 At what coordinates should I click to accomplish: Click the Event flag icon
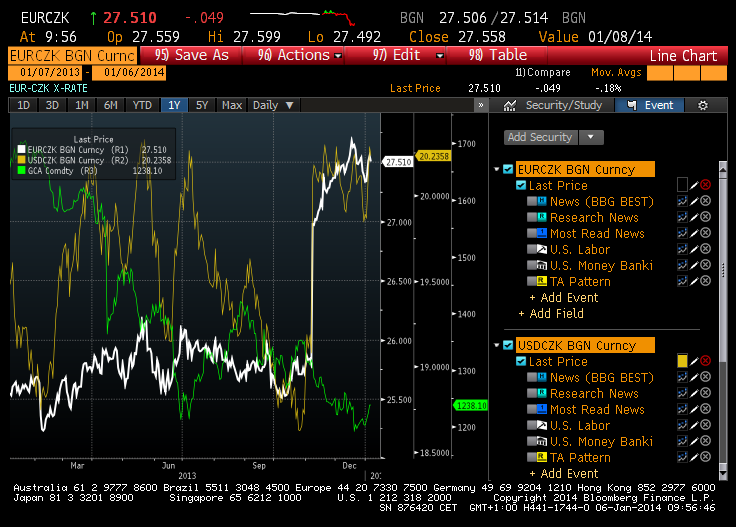(632, 105)
